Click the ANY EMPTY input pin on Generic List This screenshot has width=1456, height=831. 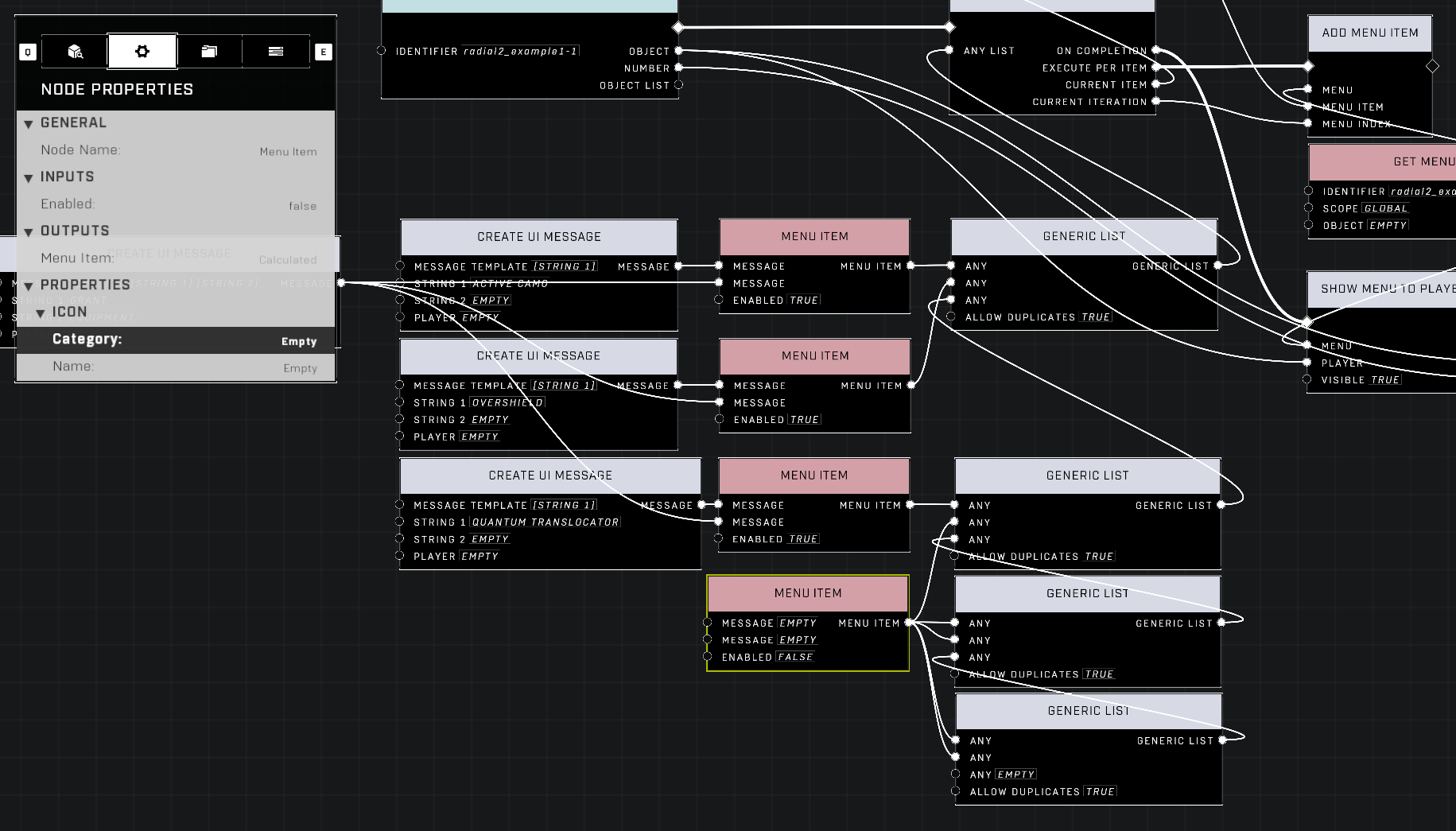[x=955, y=774]
